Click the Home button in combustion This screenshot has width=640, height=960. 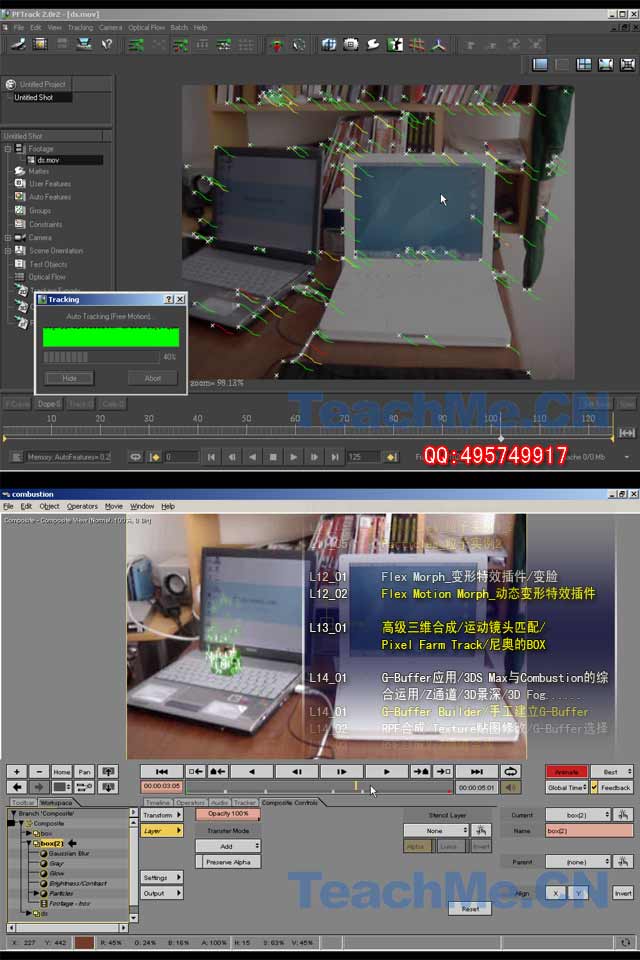(x=62, y=771)
